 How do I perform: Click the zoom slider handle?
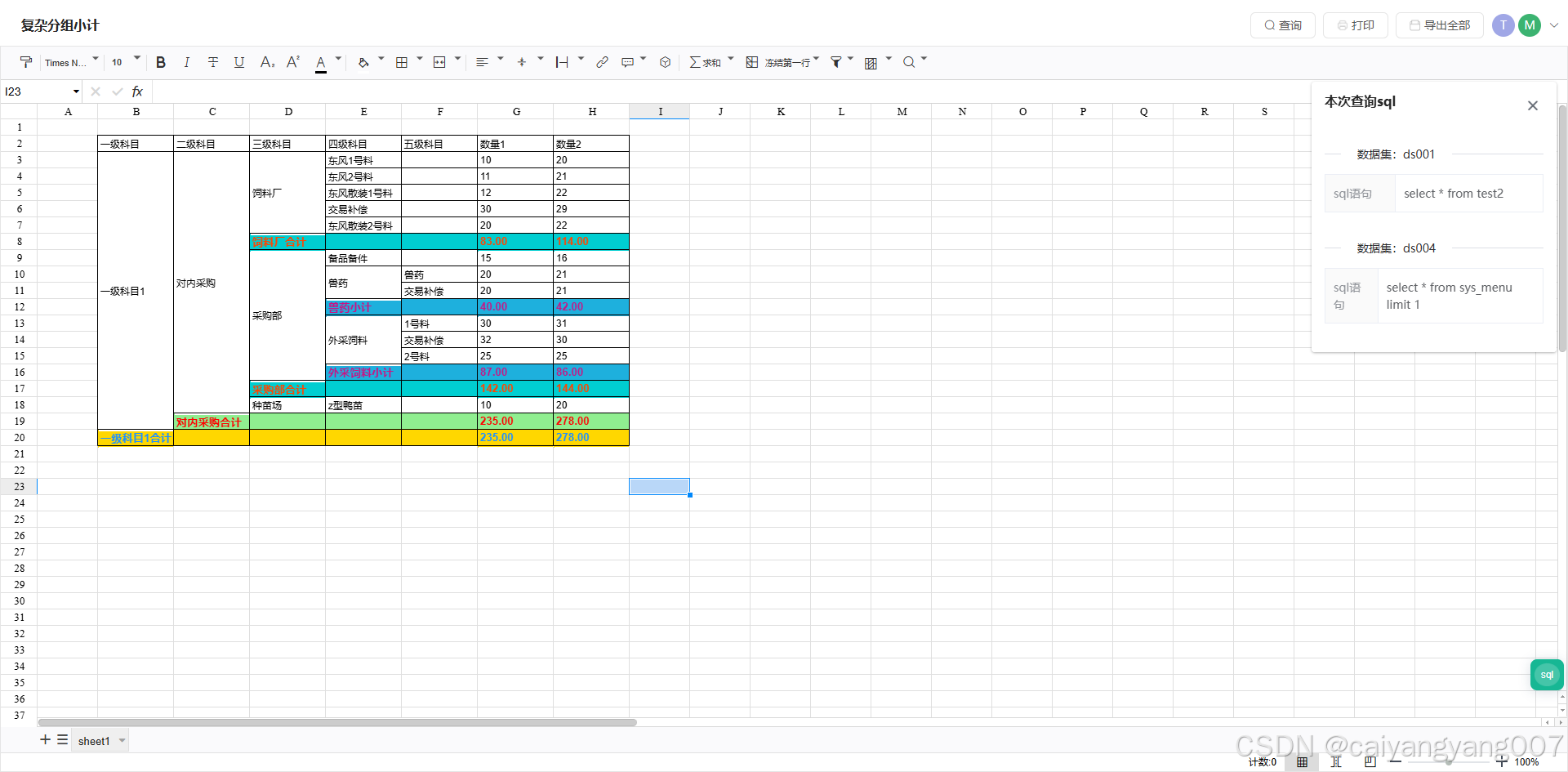[1449, 761]
